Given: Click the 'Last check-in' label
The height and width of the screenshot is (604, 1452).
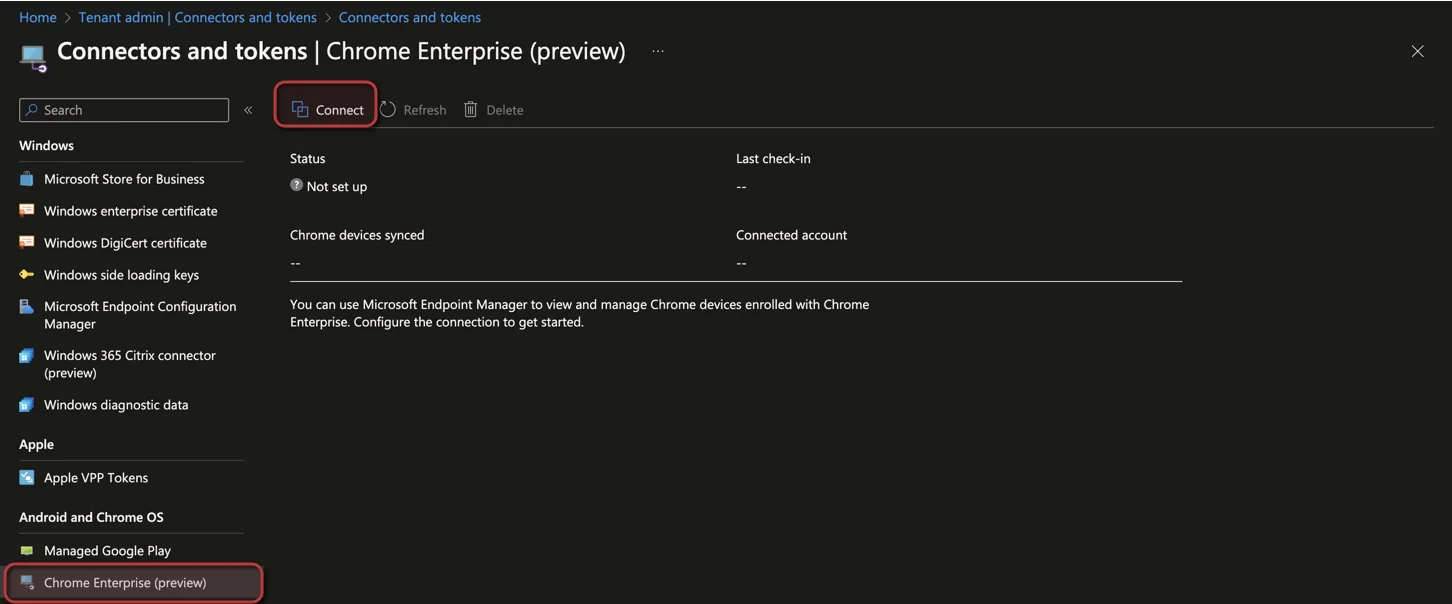Looking at the screenshot, I should [x=773, y=158].
